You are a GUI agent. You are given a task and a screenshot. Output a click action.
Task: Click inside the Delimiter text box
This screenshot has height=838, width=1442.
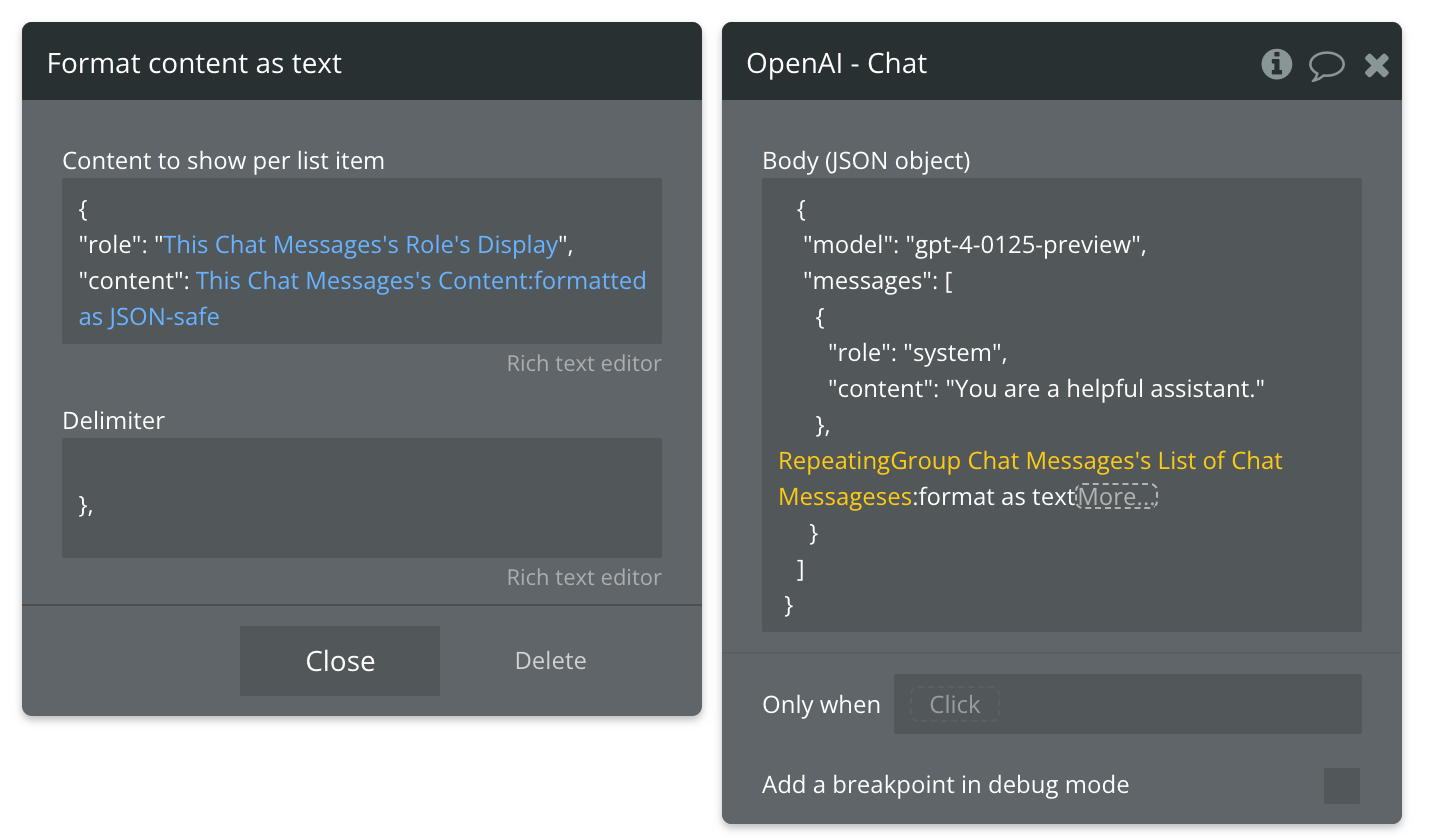(x=361, y=497)
